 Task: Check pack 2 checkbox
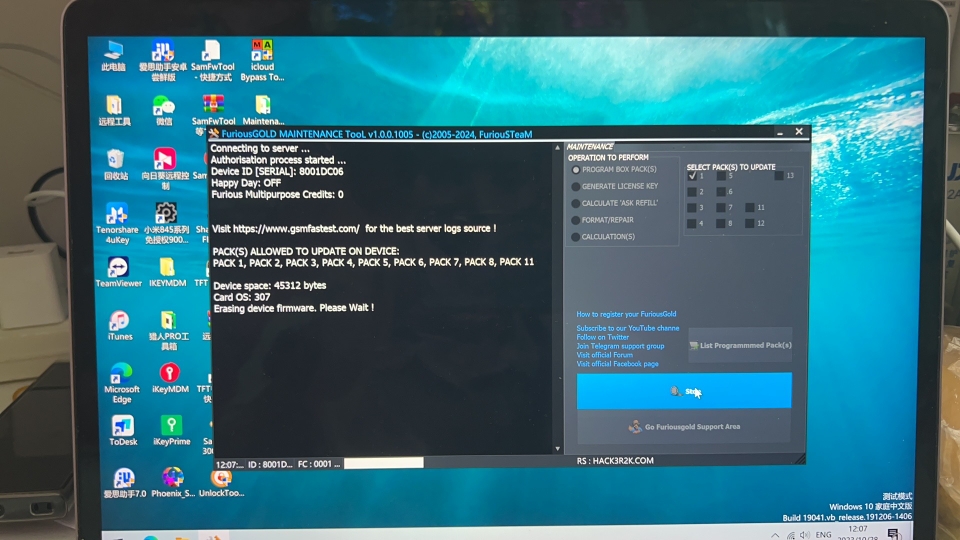[692, 192]
